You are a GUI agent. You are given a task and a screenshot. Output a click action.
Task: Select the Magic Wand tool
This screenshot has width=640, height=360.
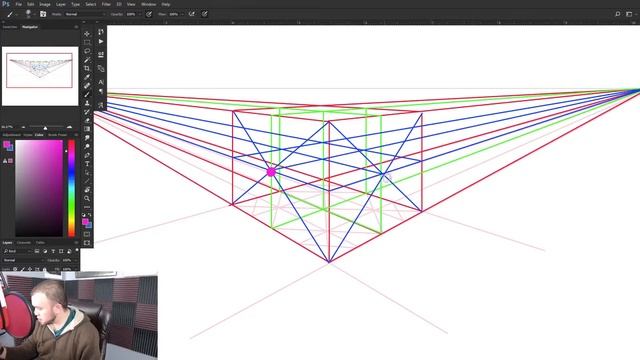coord(87,60)
